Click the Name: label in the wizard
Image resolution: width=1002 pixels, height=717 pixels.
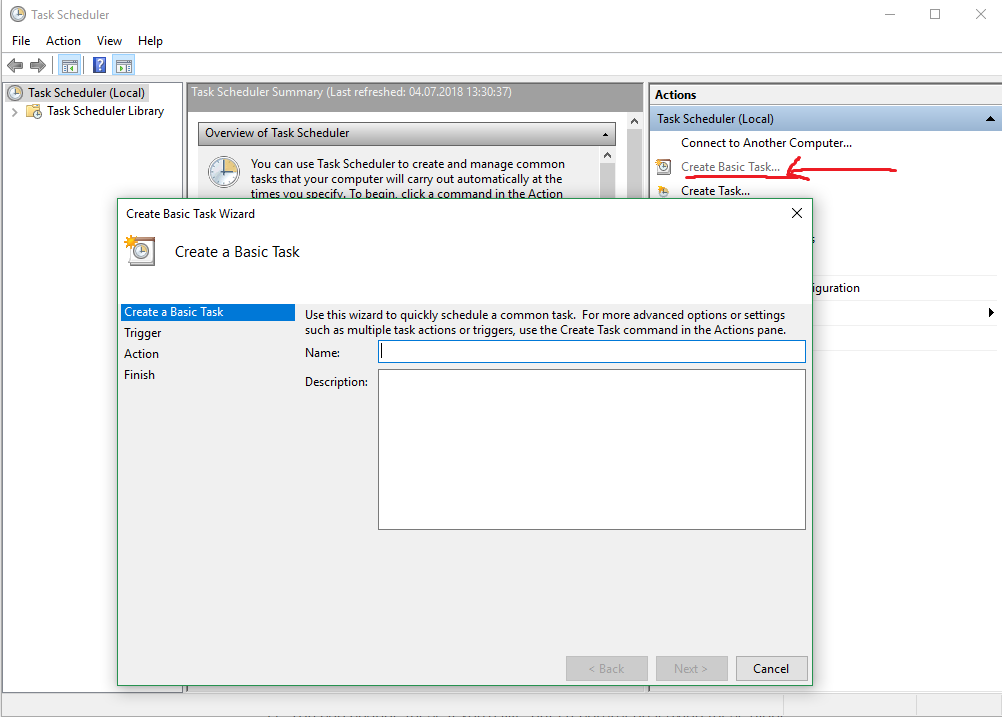[322, 353]
